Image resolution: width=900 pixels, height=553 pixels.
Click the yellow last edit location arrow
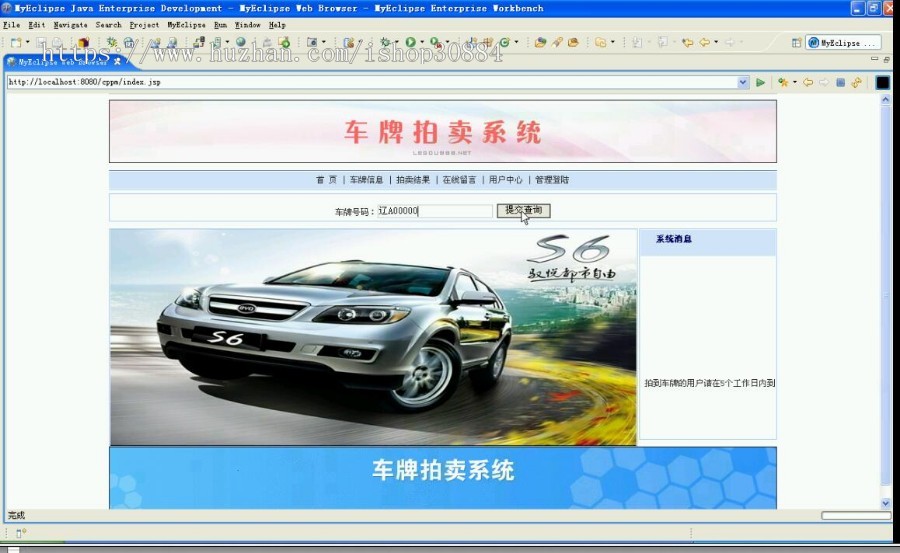[687, 42]
